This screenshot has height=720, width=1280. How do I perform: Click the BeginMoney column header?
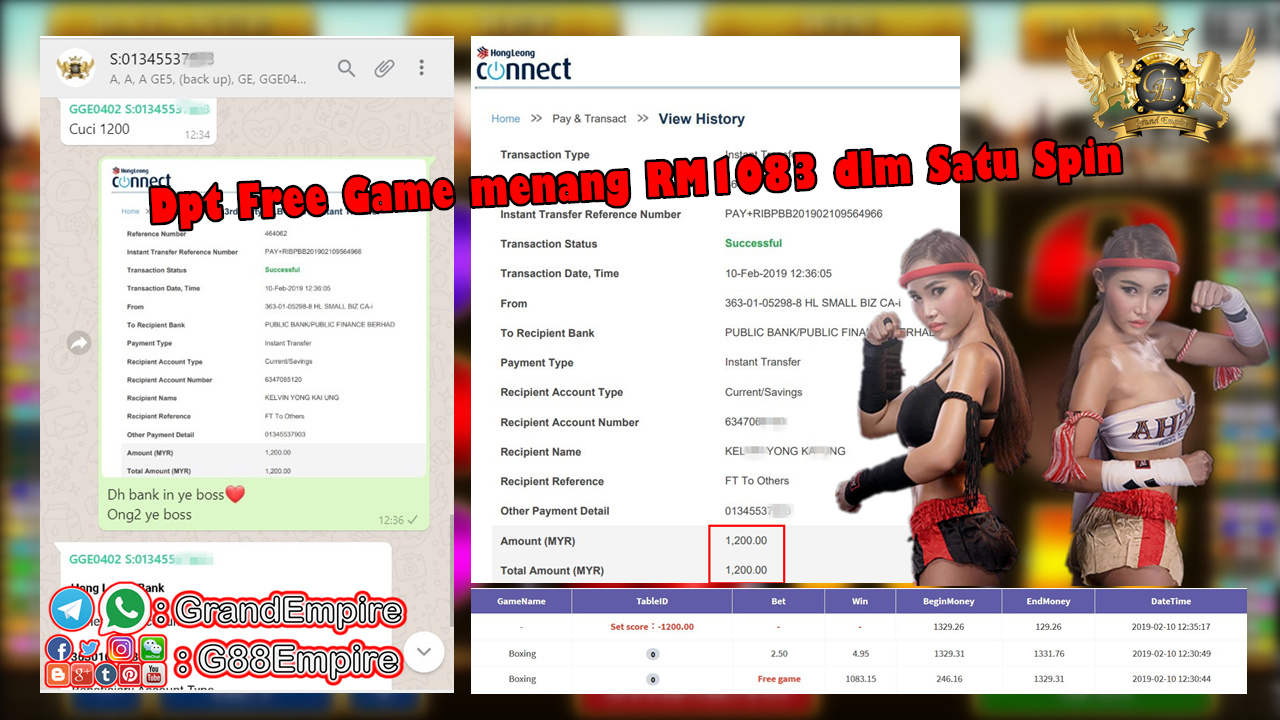pyautogui.click(x=948, y=601)
